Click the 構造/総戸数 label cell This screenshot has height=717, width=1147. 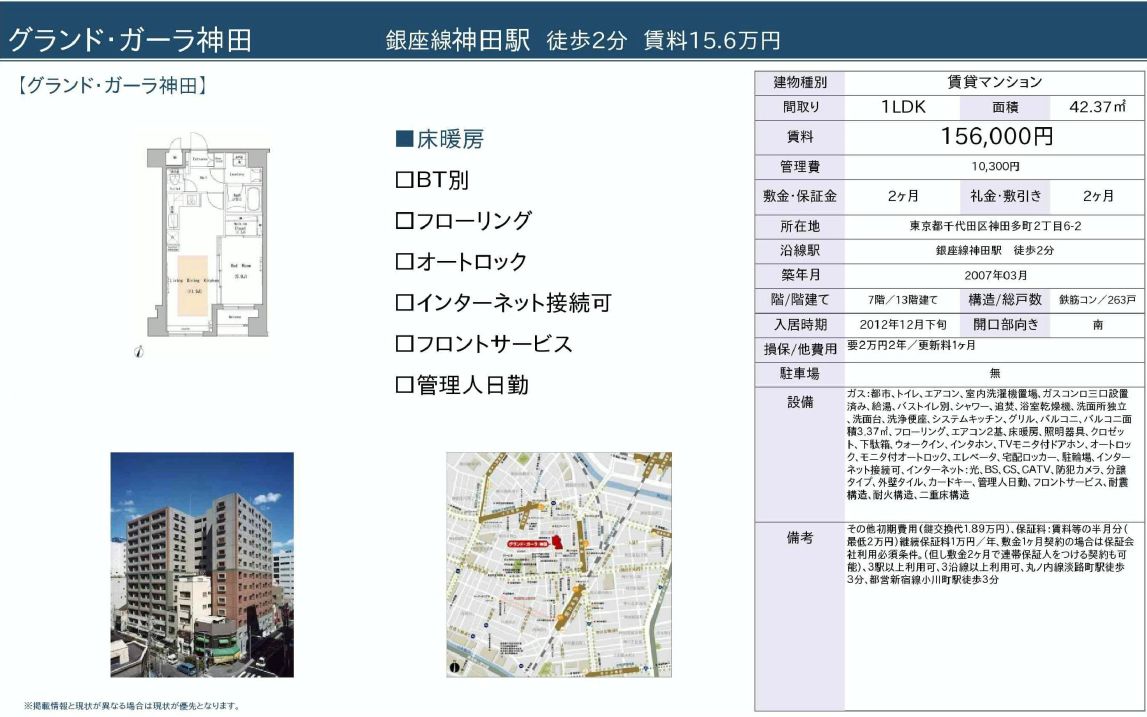coord(1005,300)
